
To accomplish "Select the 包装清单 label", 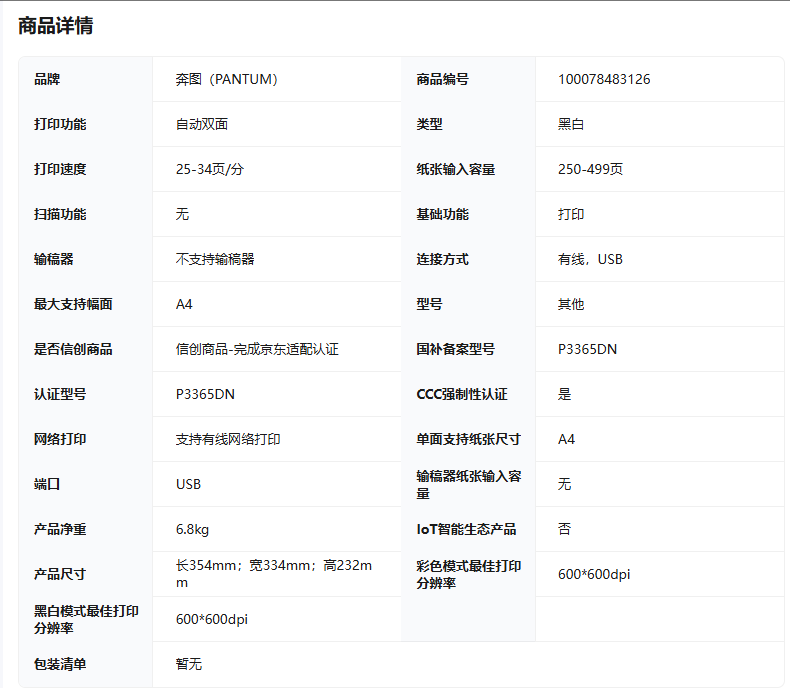I will point(60,664).
